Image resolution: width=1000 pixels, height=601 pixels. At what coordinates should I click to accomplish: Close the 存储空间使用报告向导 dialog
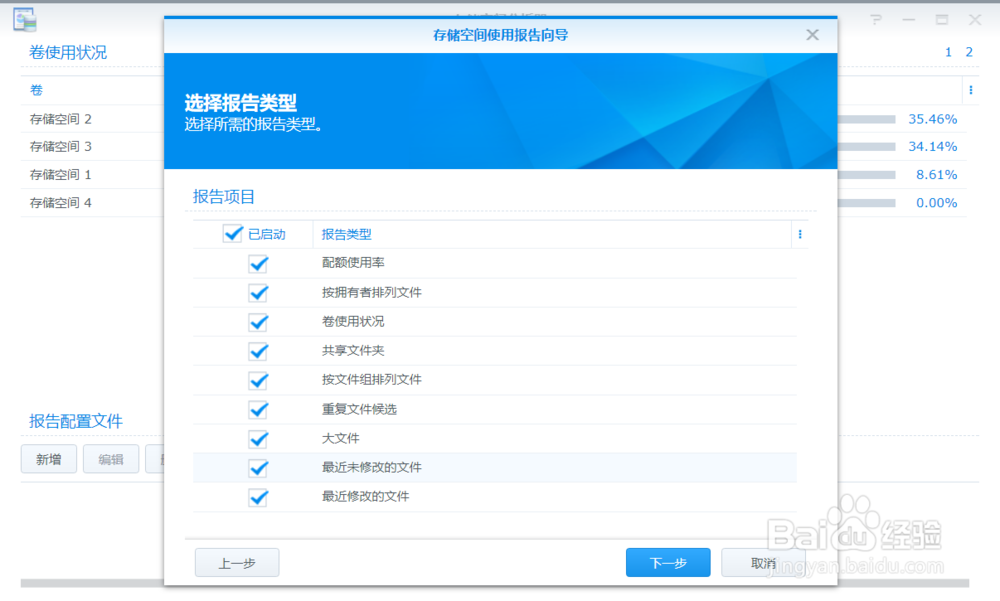coord(811,34)
